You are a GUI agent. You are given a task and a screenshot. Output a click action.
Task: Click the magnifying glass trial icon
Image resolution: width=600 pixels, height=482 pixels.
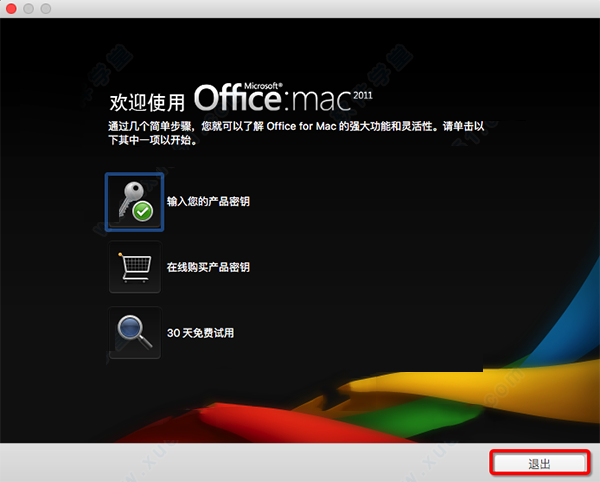coord(135,332)
